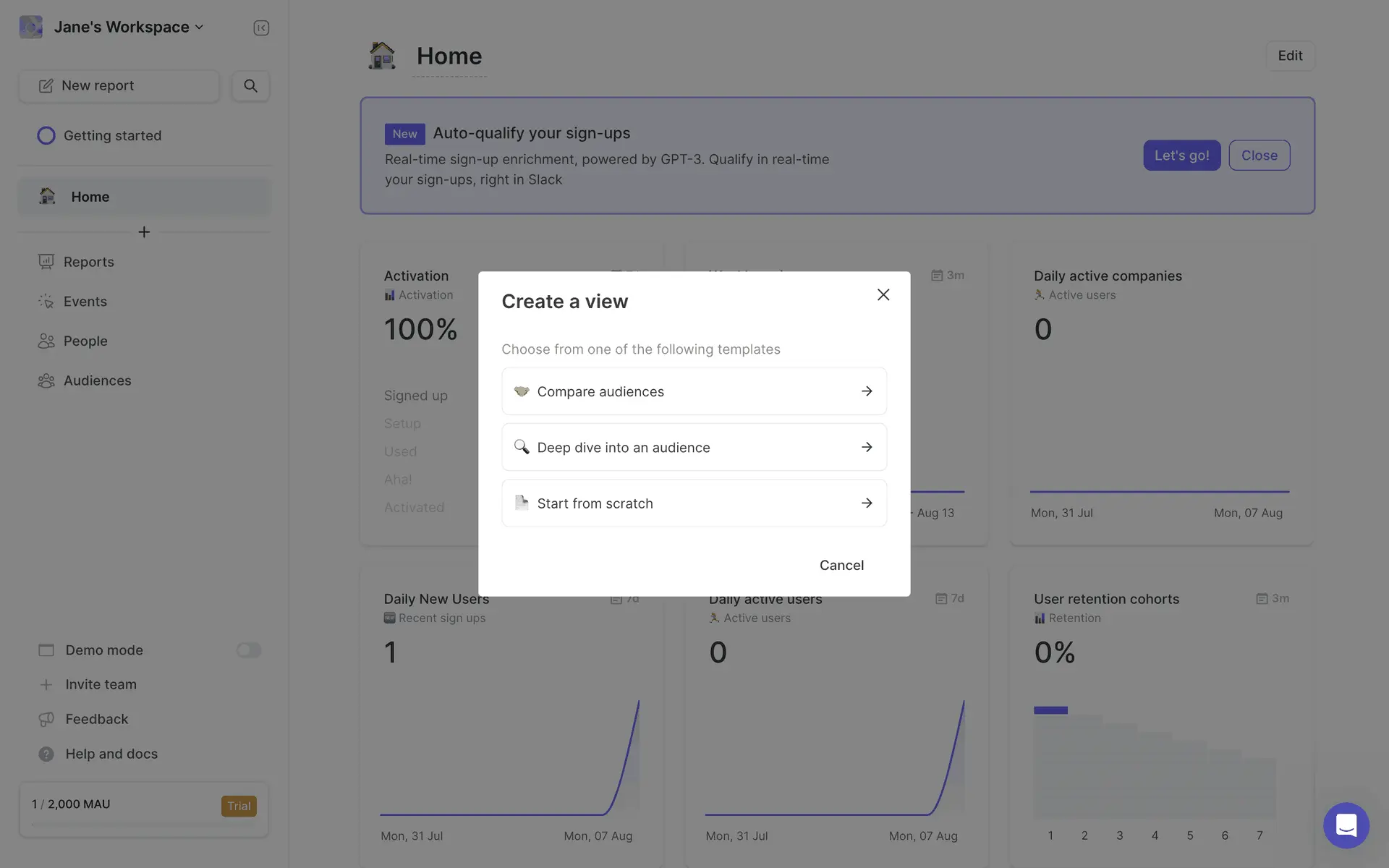Click the Getting started progress circle

click(46, 135)
